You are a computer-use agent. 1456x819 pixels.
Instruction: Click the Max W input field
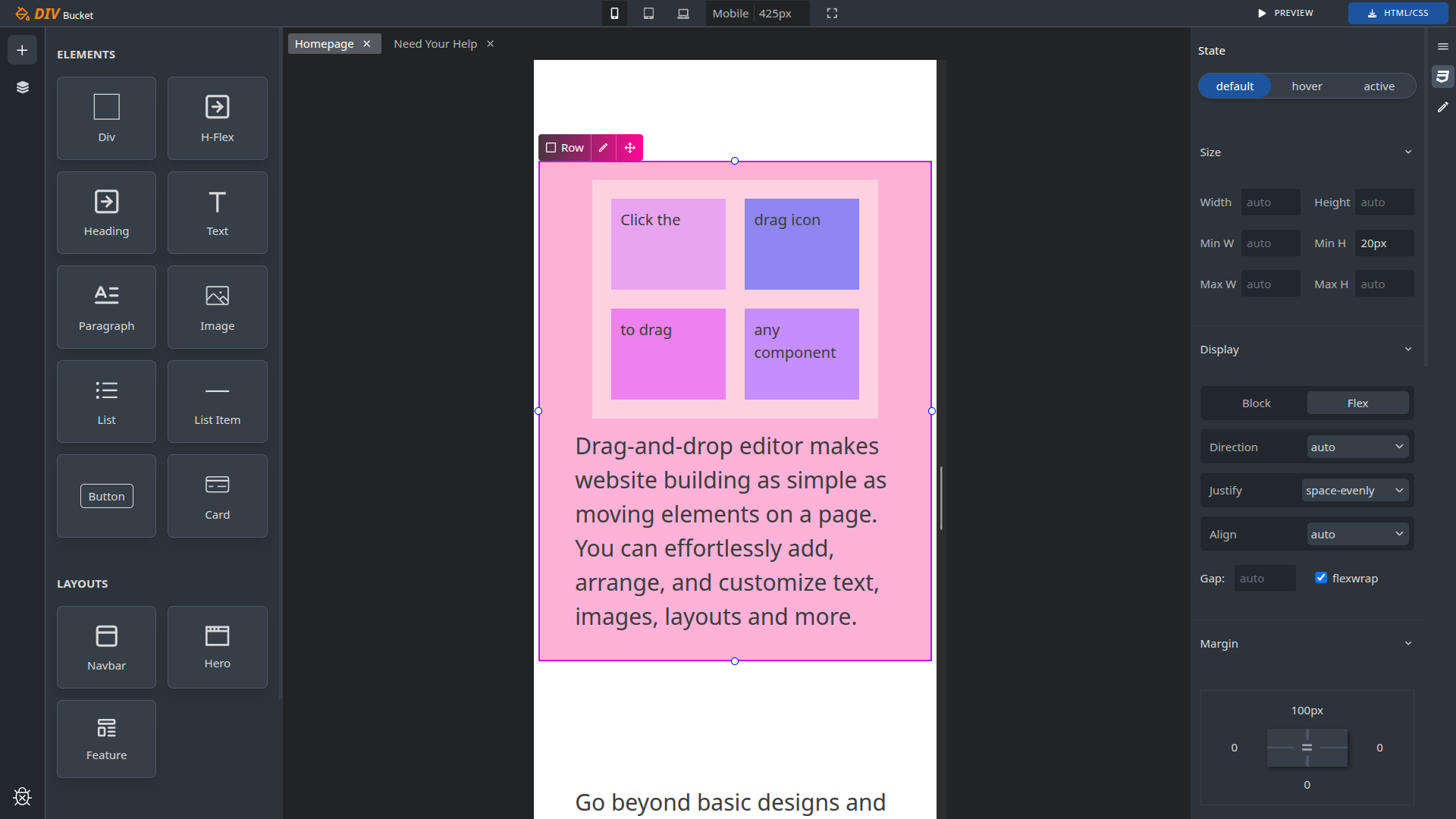coord(1270,284)
